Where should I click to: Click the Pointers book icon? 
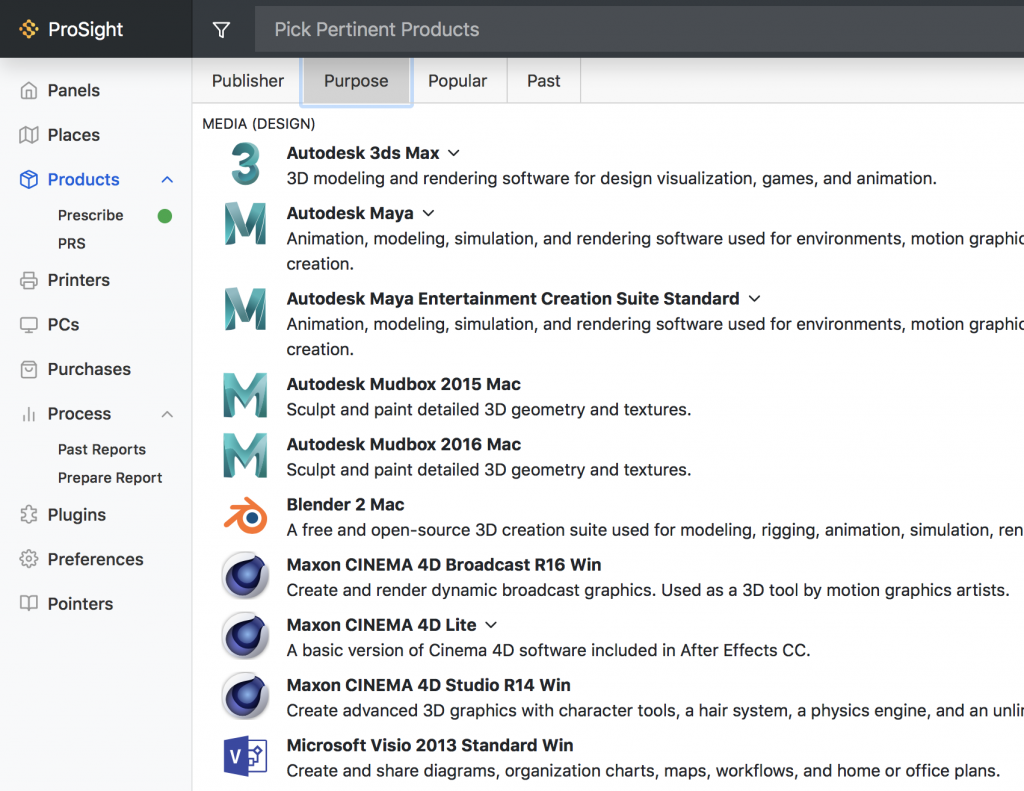tap(29, 603)
